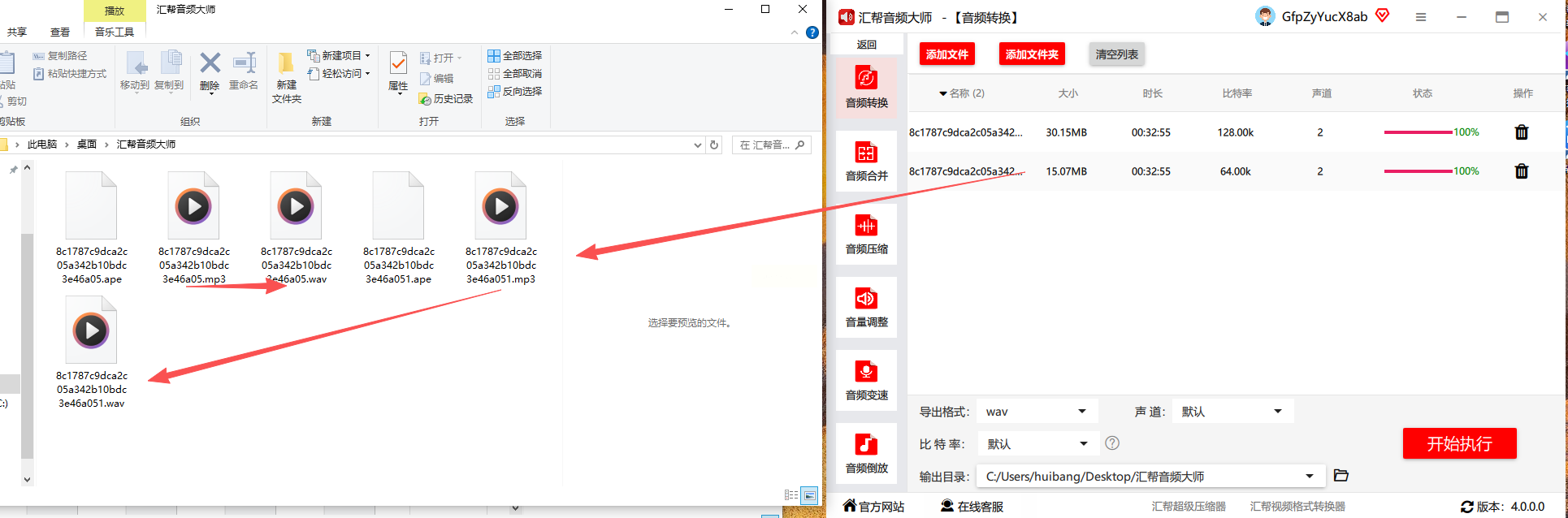
Task: Open the 查看 ribbon tab
Action: (60, 32)
